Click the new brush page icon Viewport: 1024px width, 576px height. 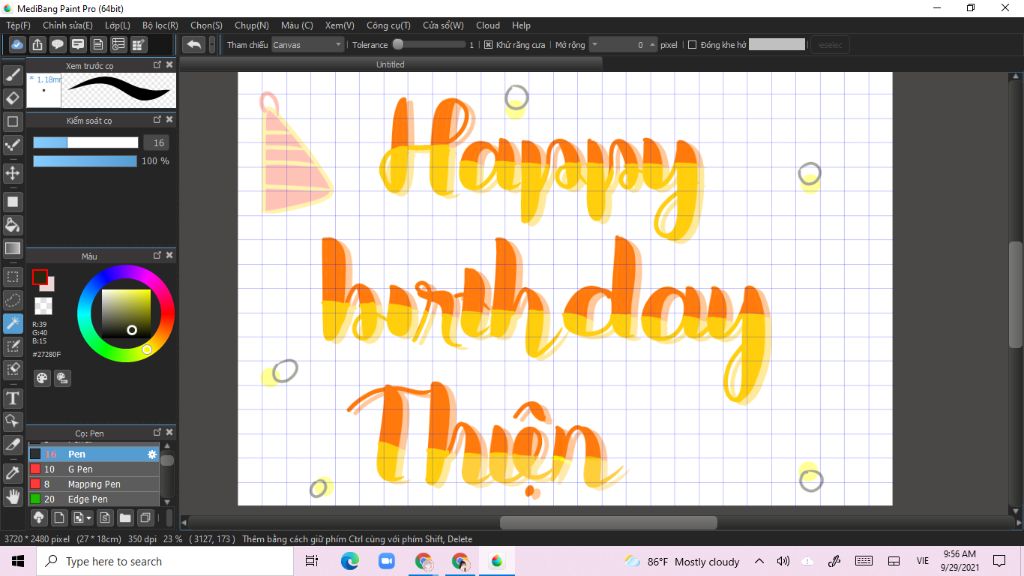(x=59, y=518)
